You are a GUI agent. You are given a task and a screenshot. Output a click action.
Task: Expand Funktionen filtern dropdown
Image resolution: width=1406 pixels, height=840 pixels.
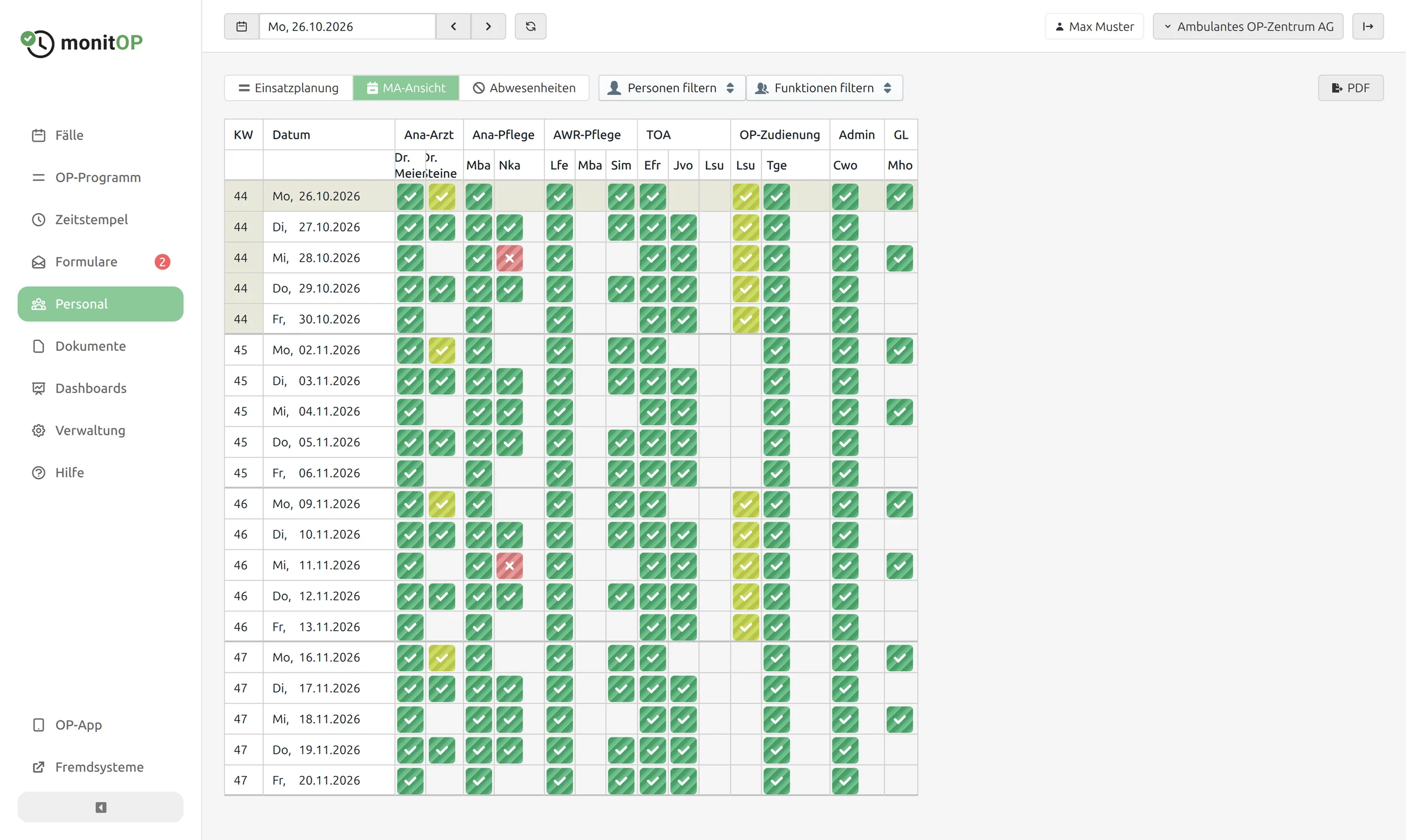pos(824,88)
